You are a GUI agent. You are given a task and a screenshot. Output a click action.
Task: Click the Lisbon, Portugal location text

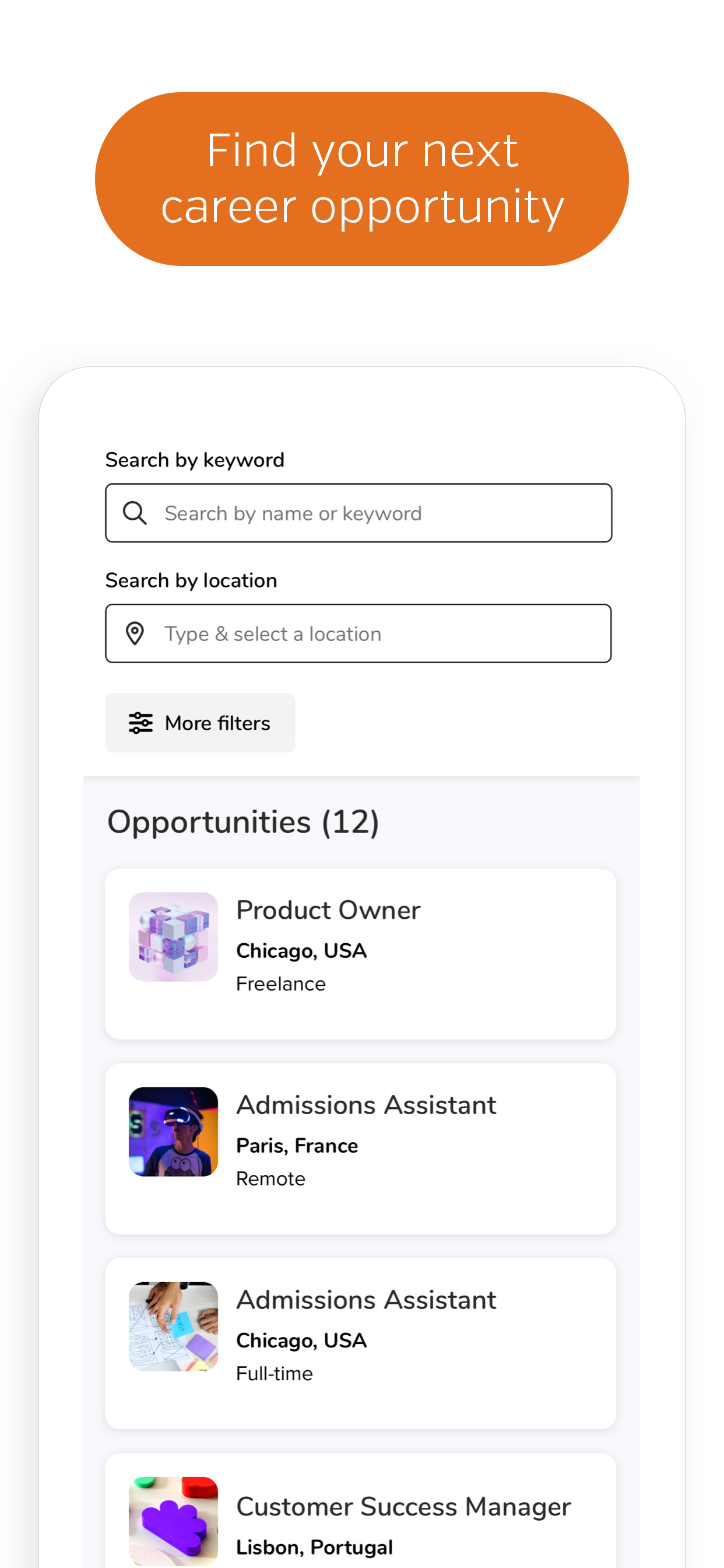pyautogui.click(x=314, y=1548)
